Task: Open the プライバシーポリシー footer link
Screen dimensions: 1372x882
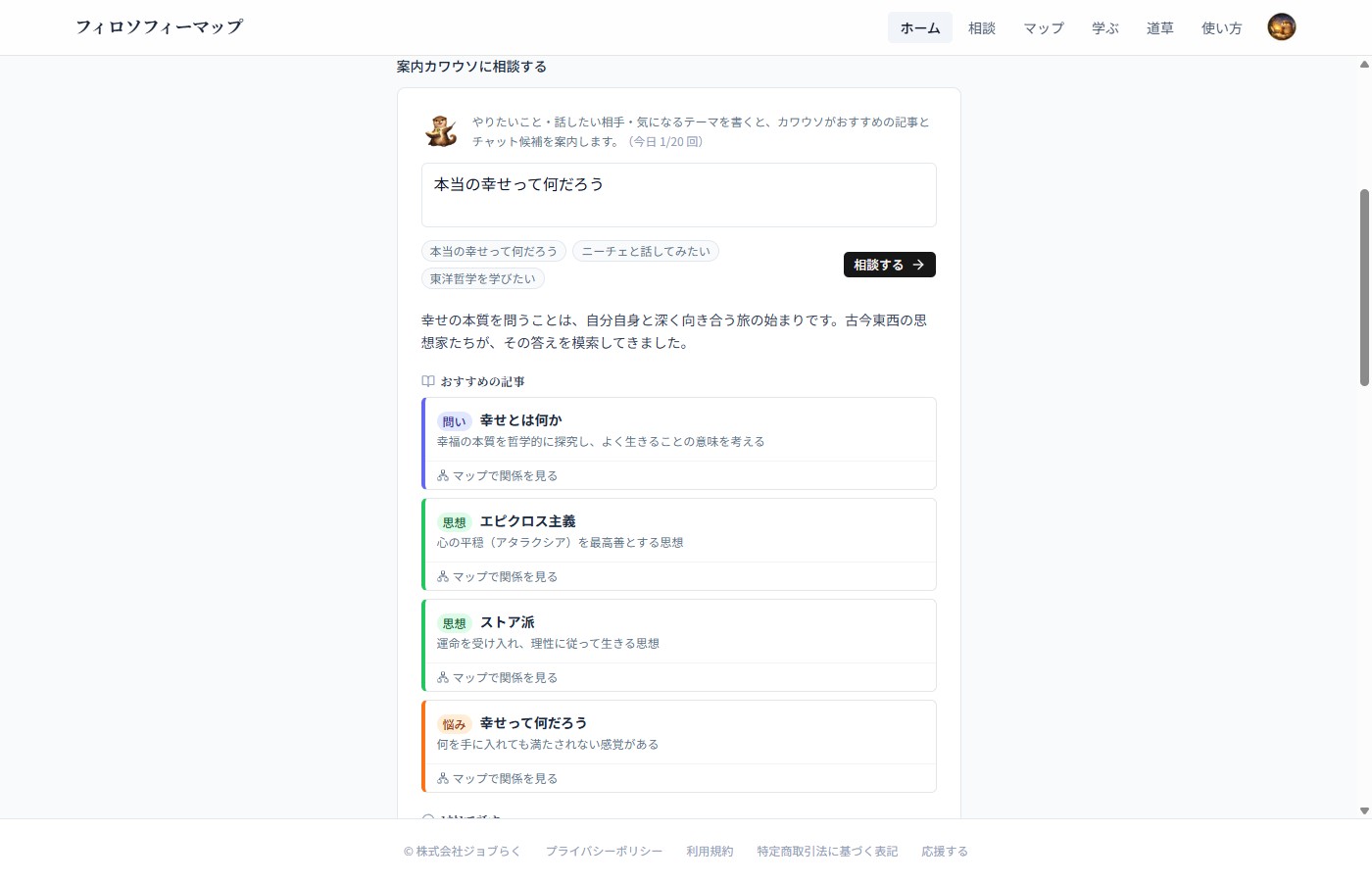Action: point(604,852)
